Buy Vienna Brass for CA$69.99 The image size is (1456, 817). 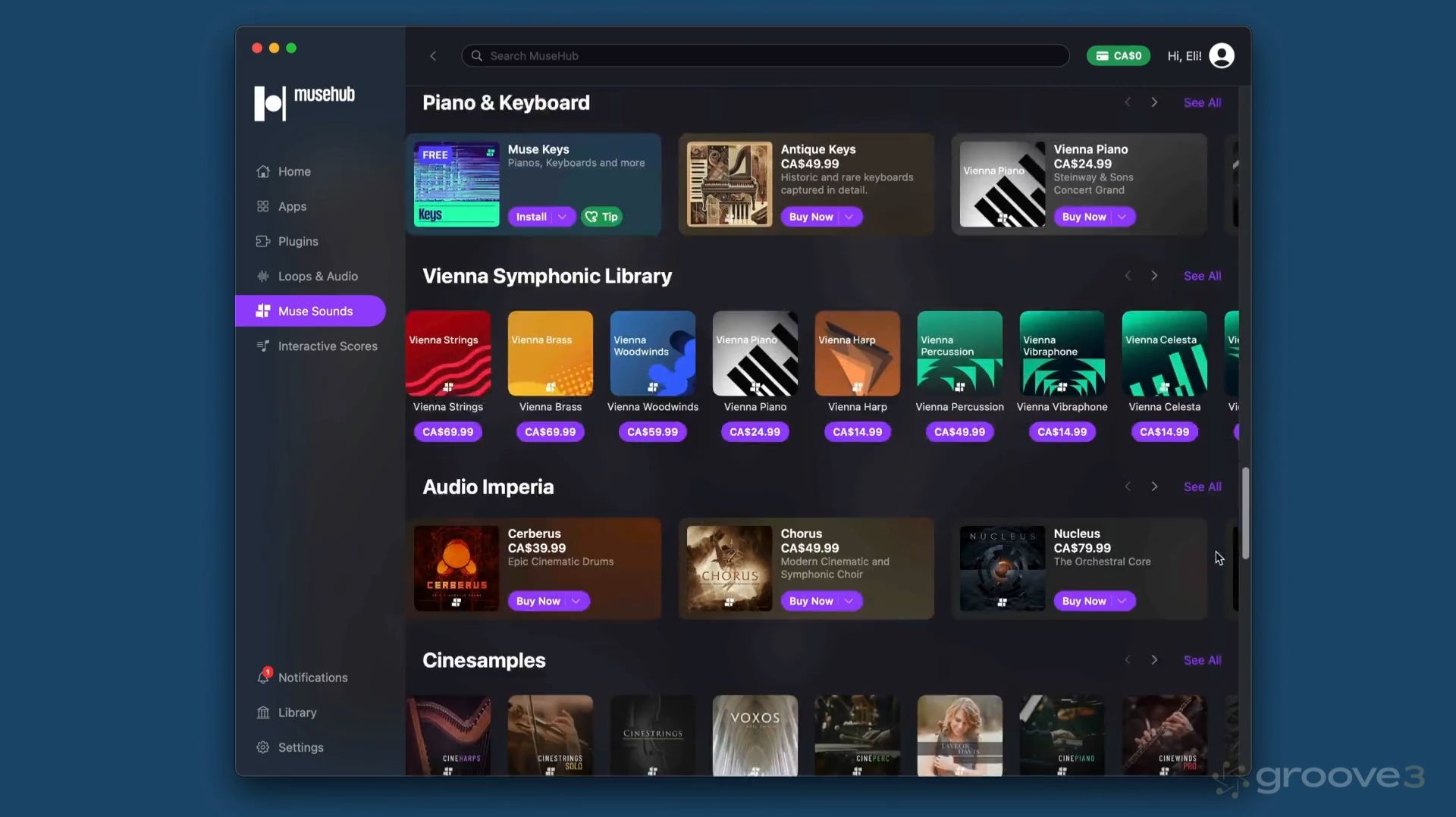[x=551, y=432]
